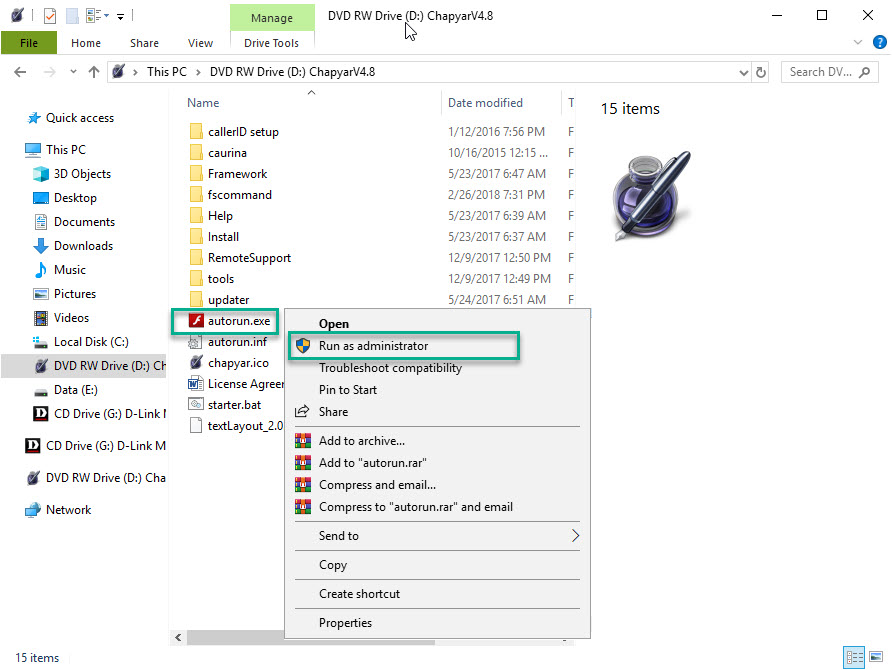Select the updater folder
The width and height of the screenshot is (892, 670).
[228, 300]
